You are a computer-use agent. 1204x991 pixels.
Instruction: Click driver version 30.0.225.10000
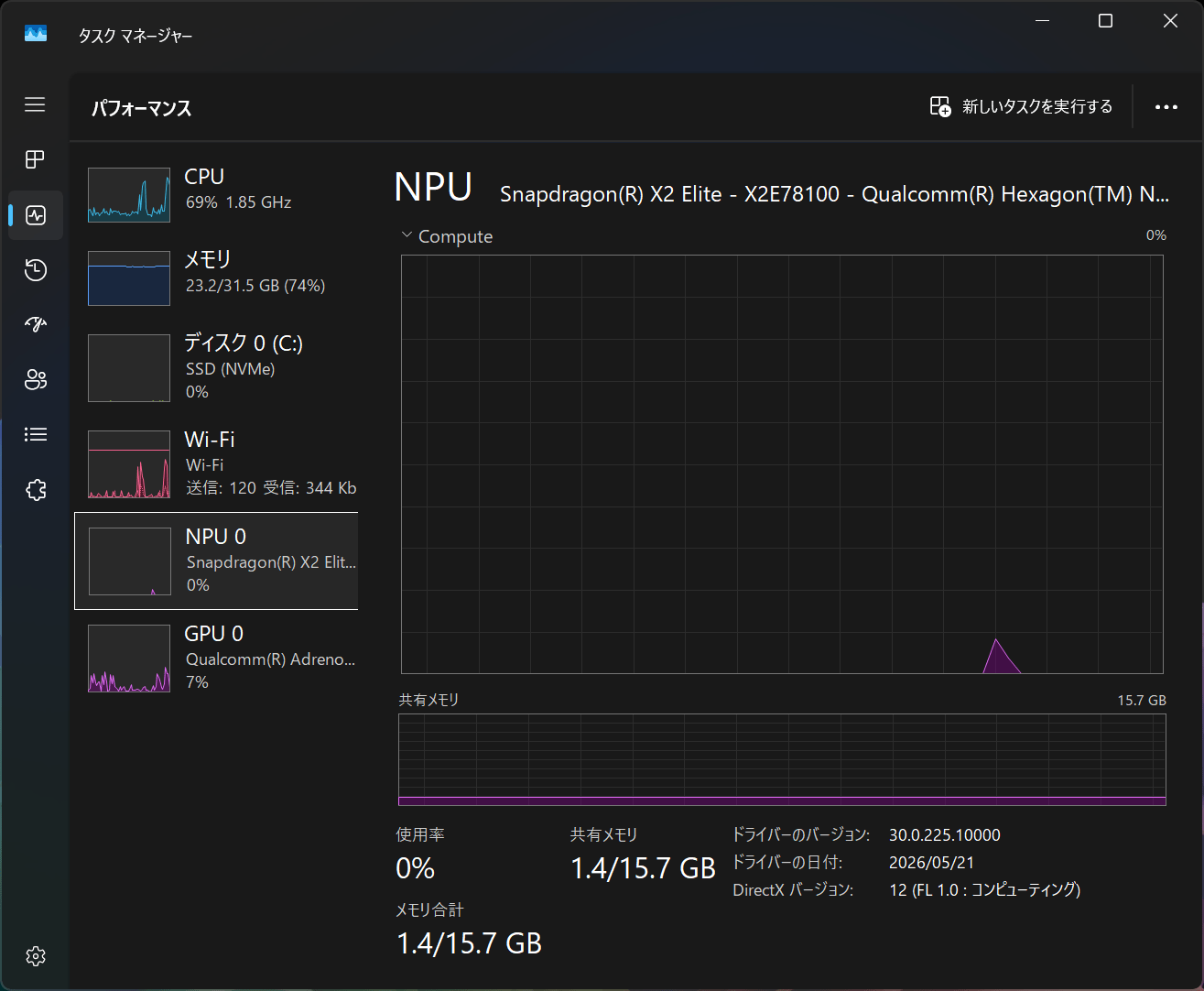point(945,835)
